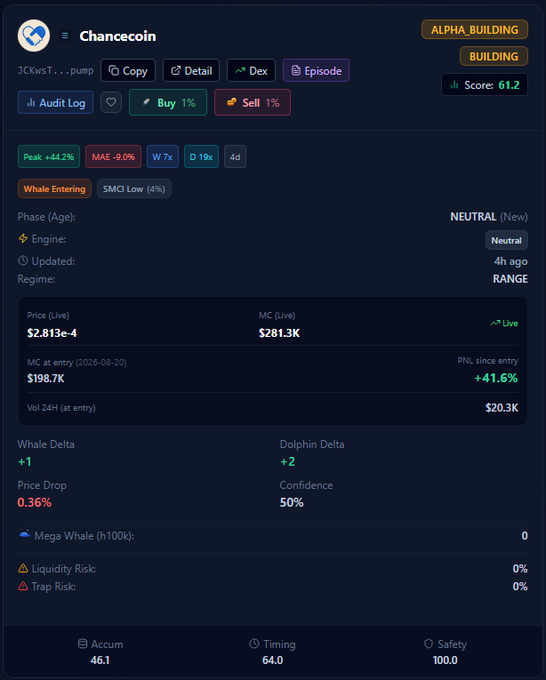Click the 4h ago updated value
546x680 pixels.
pos(511,261)
